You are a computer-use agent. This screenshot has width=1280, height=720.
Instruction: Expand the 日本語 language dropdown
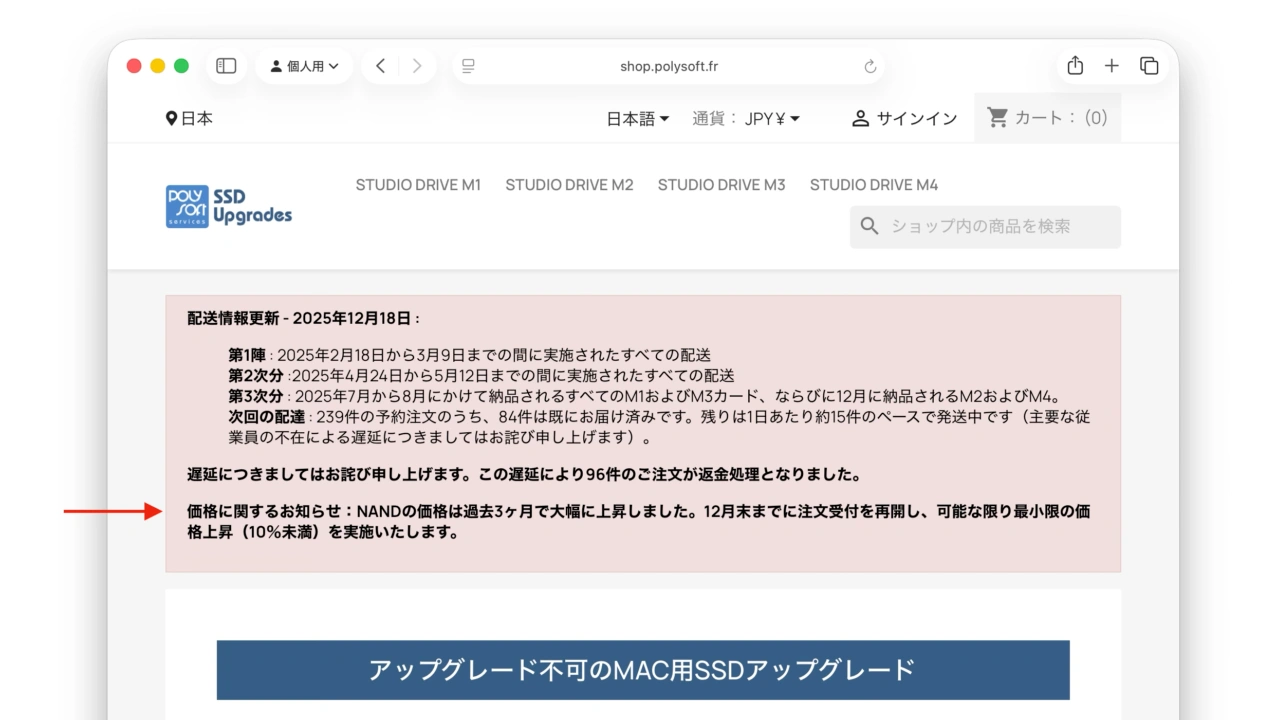tap(638, 119)
